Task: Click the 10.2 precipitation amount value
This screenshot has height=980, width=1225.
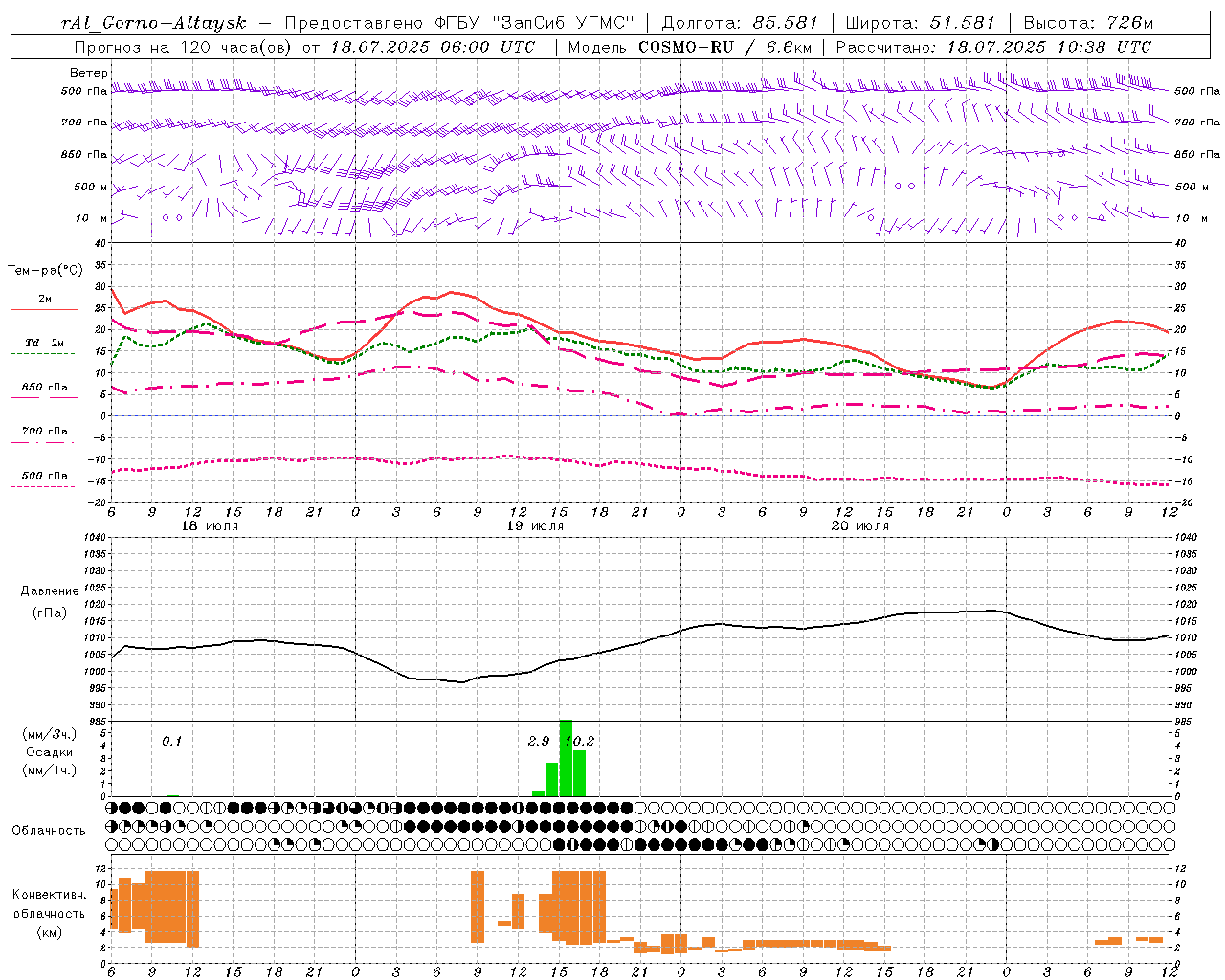Action: [x=580, y=741]
